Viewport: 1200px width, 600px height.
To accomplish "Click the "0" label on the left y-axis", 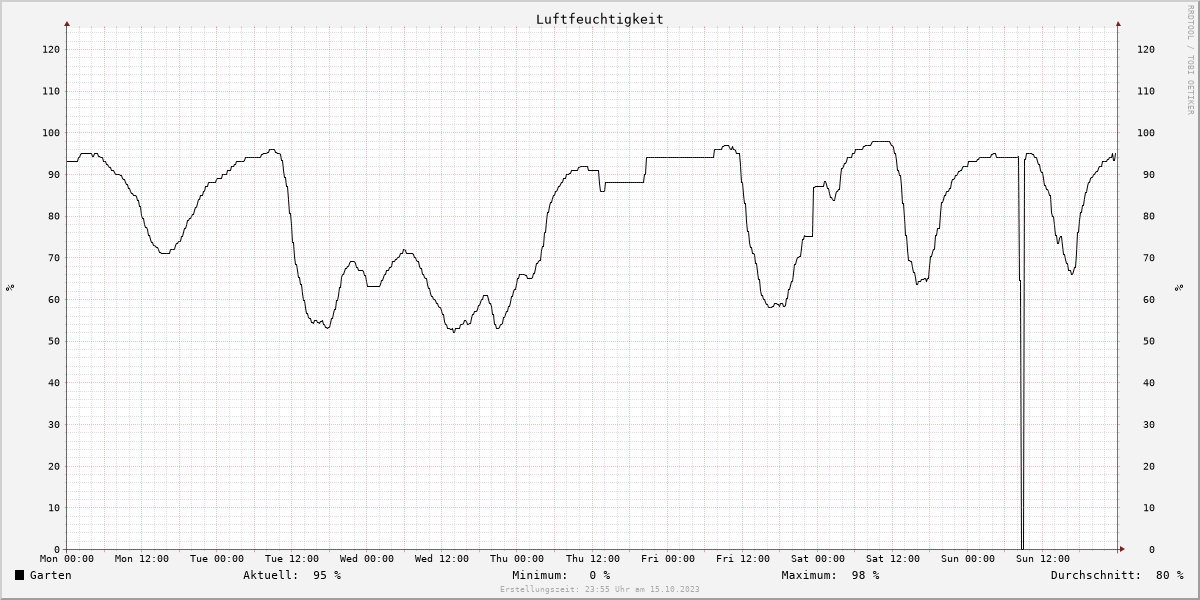I will coord(57,549).
